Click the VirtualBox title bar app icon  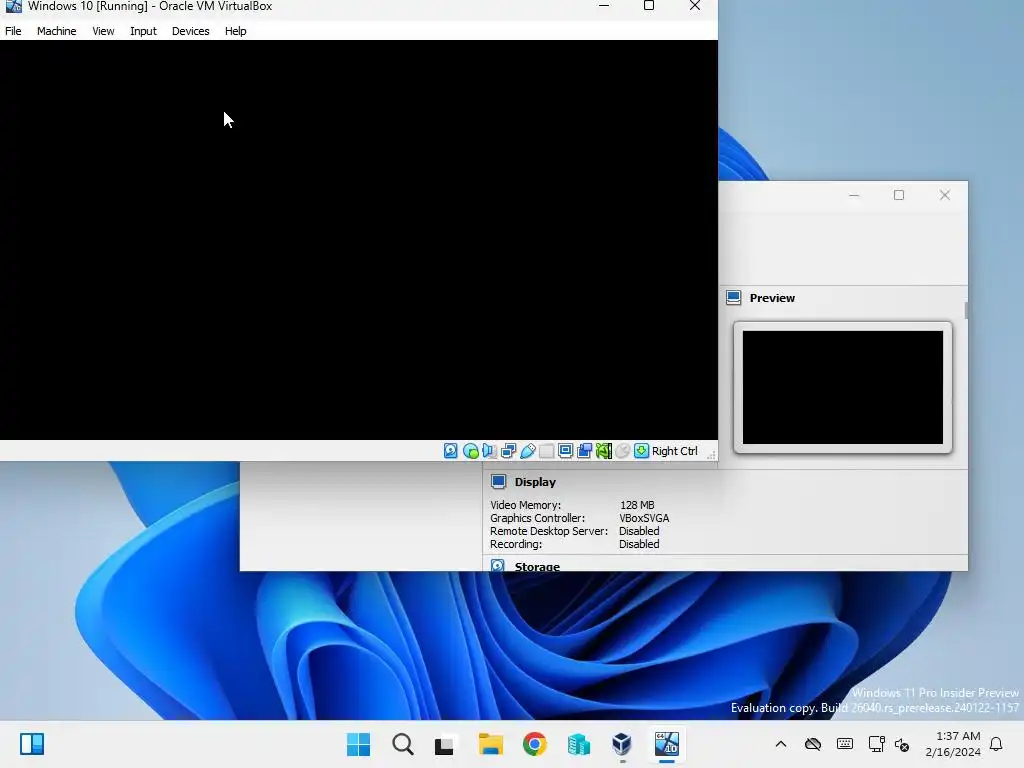(14, 6)
